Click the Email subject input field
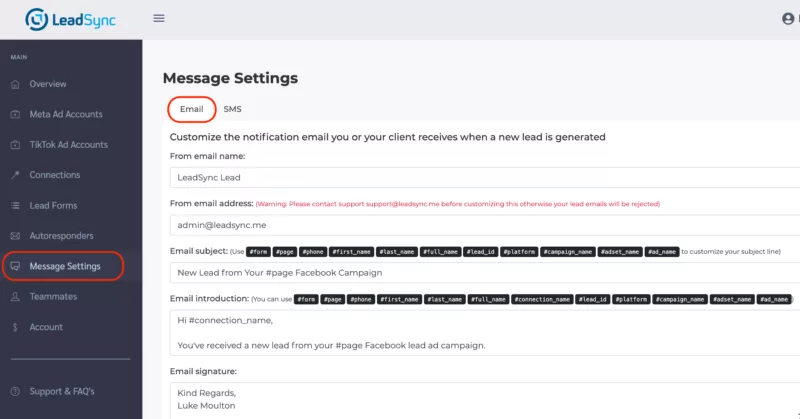The height and width of the screenshot is (419, 800). pos(485,273)
